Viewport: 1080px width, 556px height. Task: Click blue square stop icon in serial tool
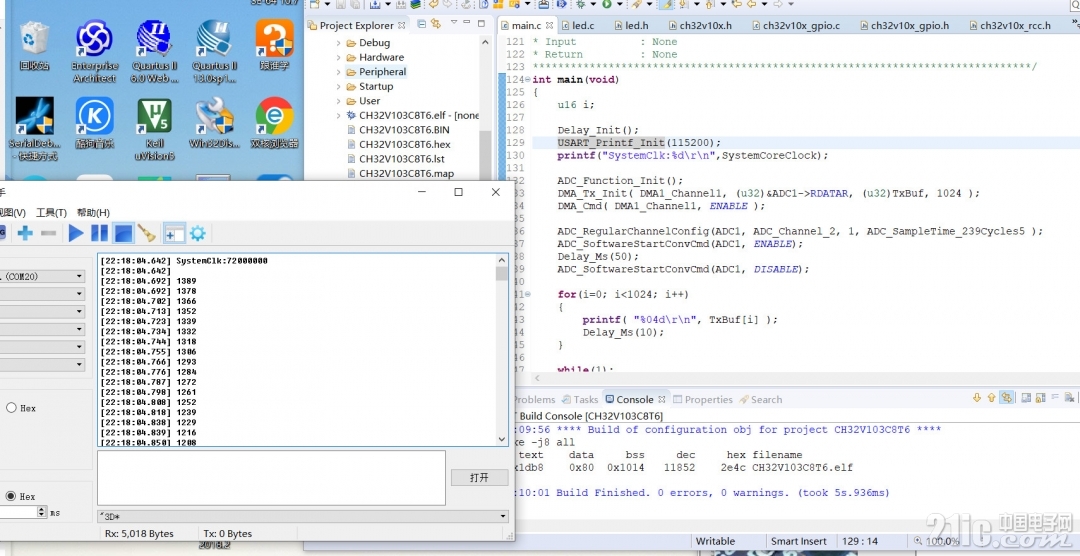[123, 234]
